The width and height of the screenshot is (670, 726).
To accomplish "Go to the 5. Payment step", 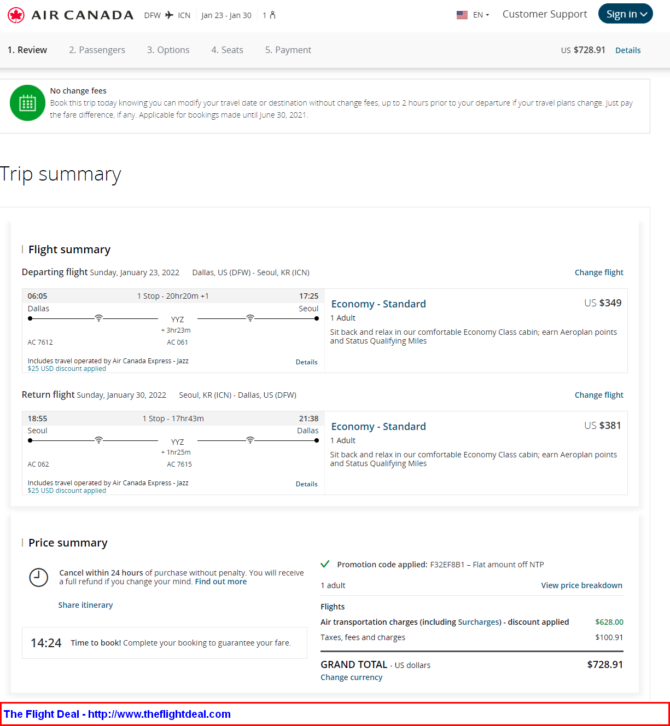I will tap(288, 50).
